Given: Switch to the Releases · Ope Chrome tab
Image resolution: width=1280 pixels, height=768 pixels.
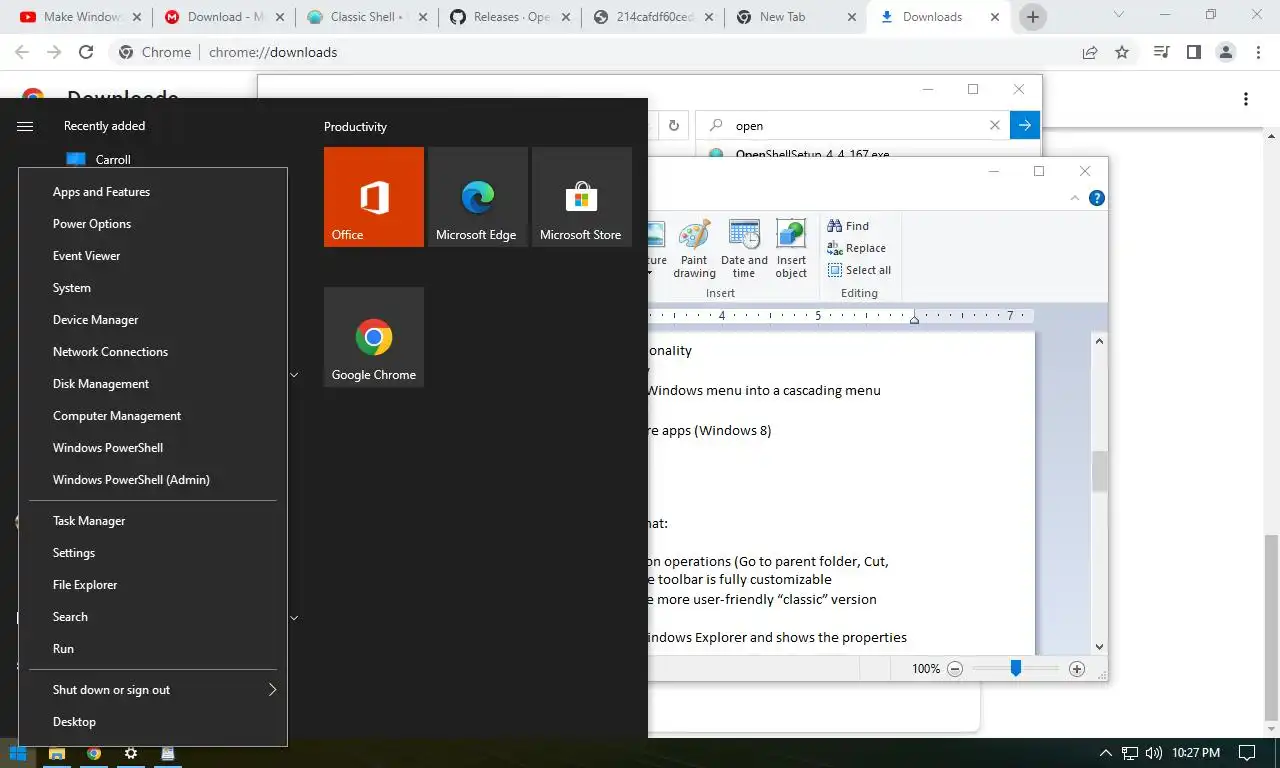Looking at the screenshot, I should tap(510, 17).
